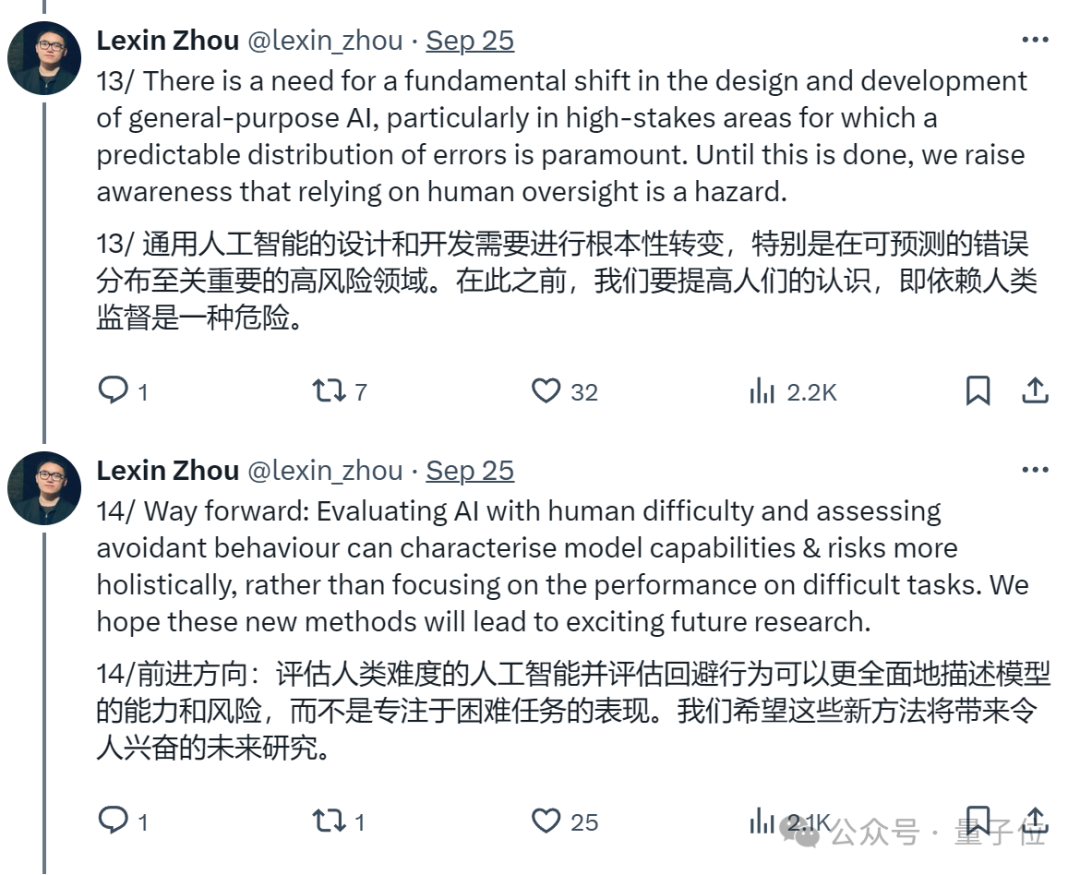
Task: Open the Sep 25 date link on 14/ tweet
Action: pos(469,471)
